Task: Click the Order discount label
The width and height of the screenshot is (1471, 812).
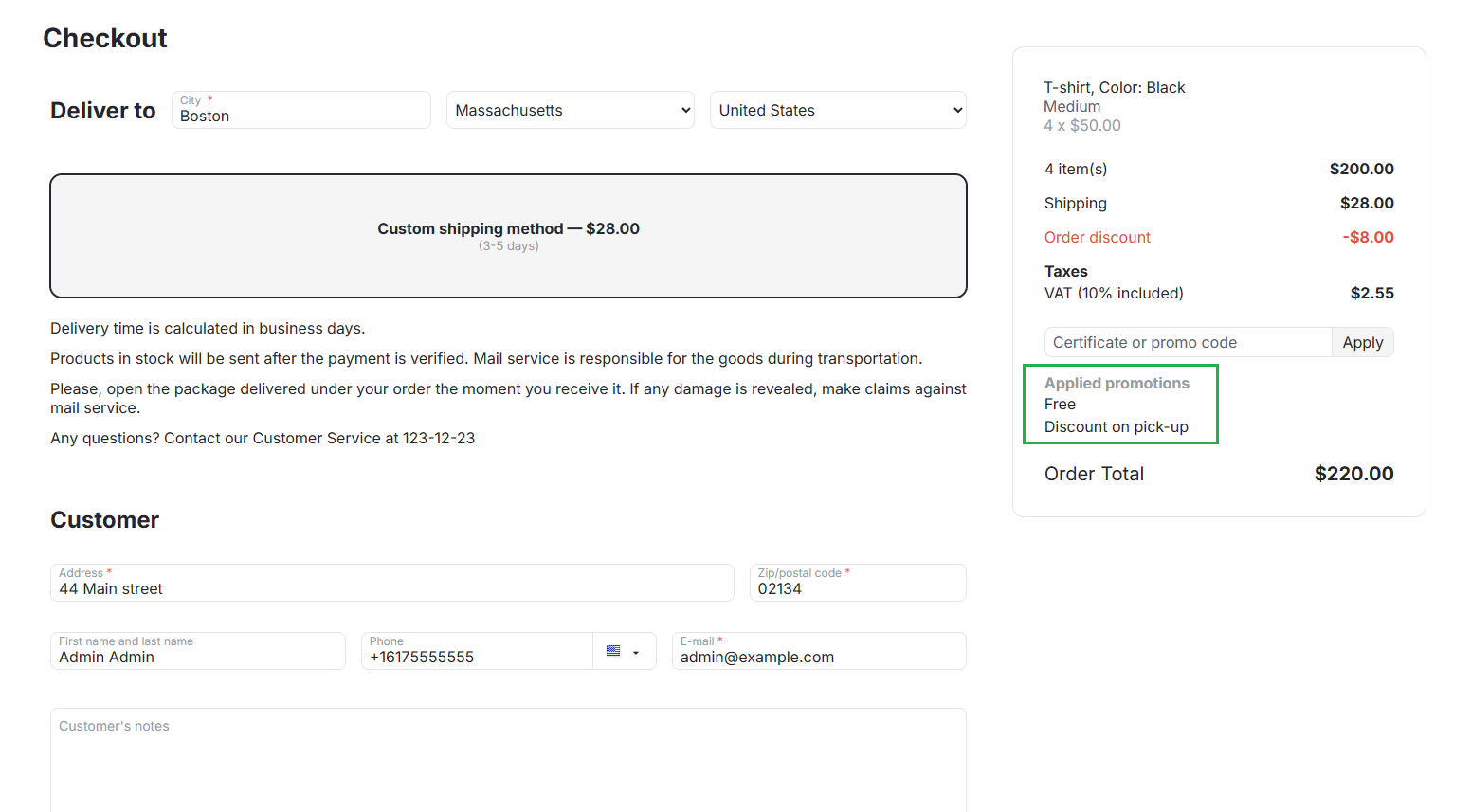Action: (x=1098, y=237)
